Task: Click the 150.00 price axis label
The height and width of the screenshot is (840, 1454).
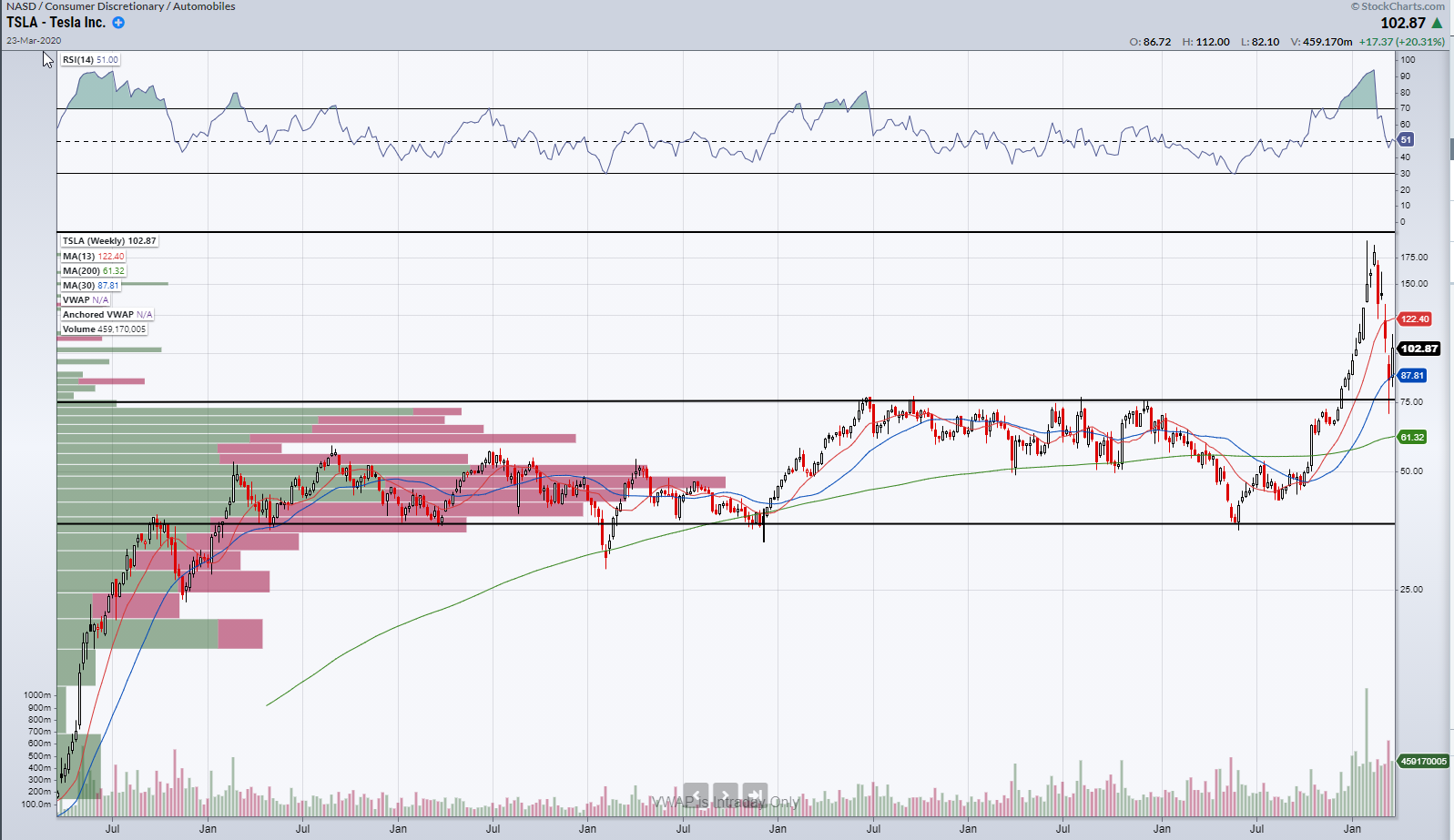Action: point(1414,283)
